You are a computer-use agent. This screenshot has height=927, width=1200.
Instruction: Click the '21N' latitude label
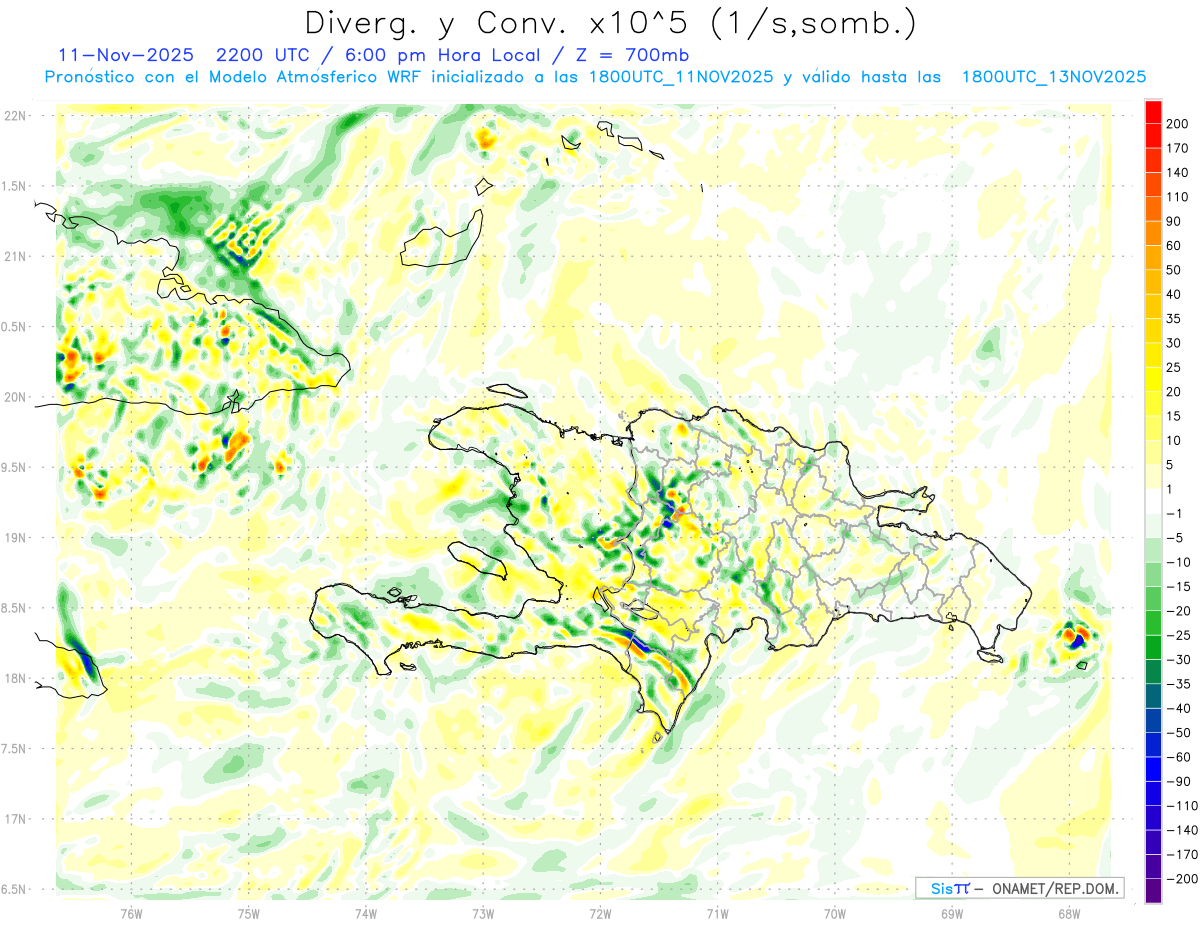click(x=14, y=256)
